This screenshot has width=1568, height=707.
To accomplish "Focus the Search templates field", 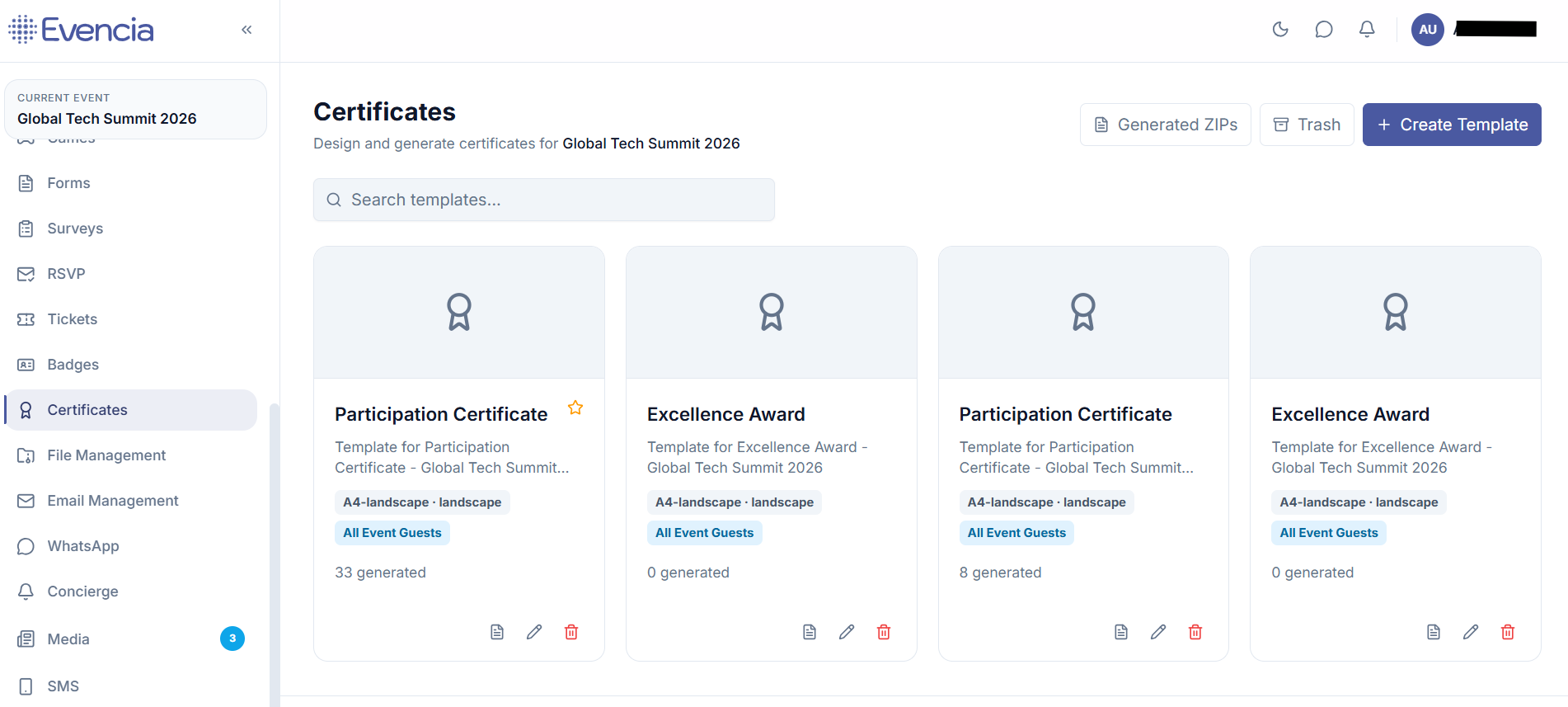I will [544, 200].
